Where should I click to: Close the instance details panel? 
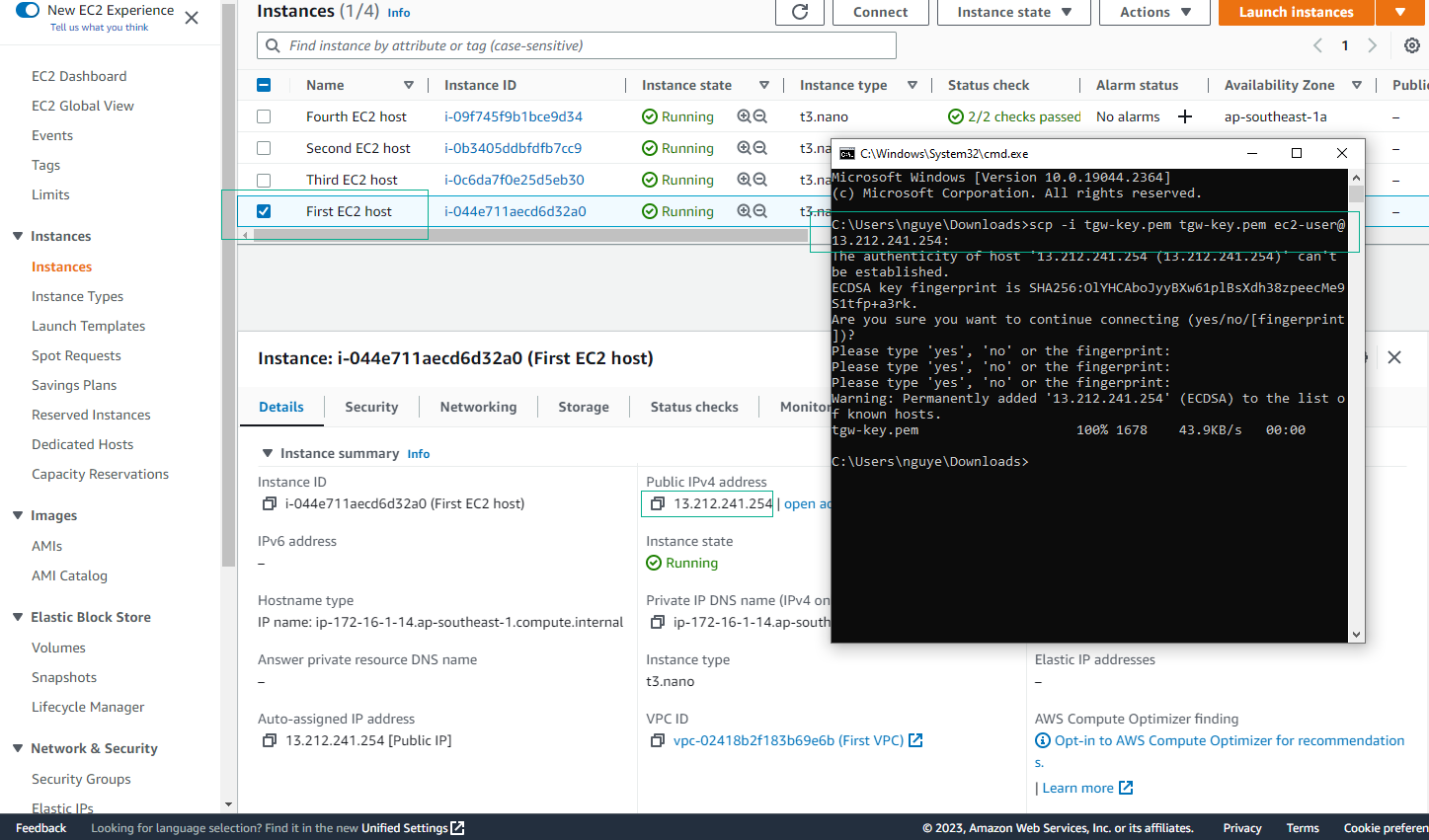pyautogui.click(x=1394, y=357)
